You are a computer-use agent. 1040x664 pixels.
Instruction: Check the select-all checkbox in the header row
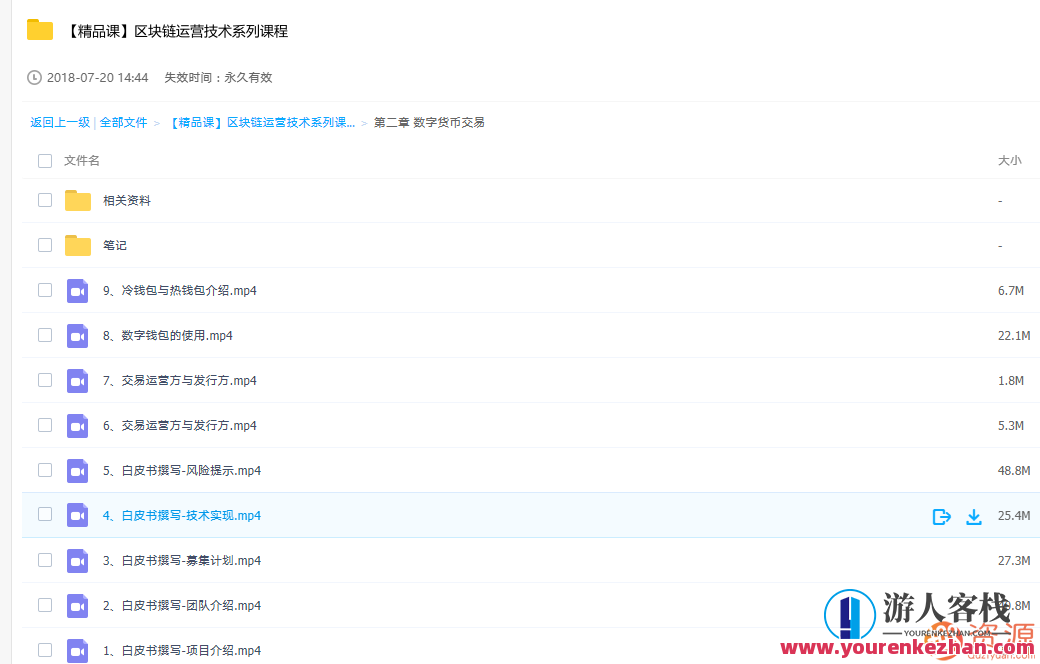[x=45, y=160]
